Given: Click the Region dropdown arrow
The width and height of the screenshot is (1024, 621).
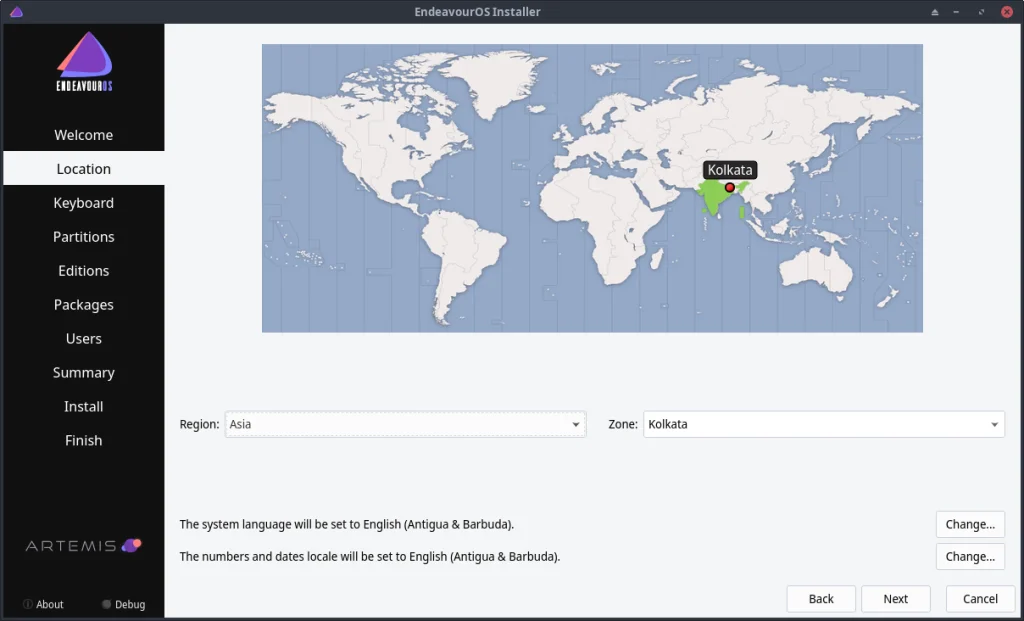Looking at the screenshot, I should click(x=575, y=424).
